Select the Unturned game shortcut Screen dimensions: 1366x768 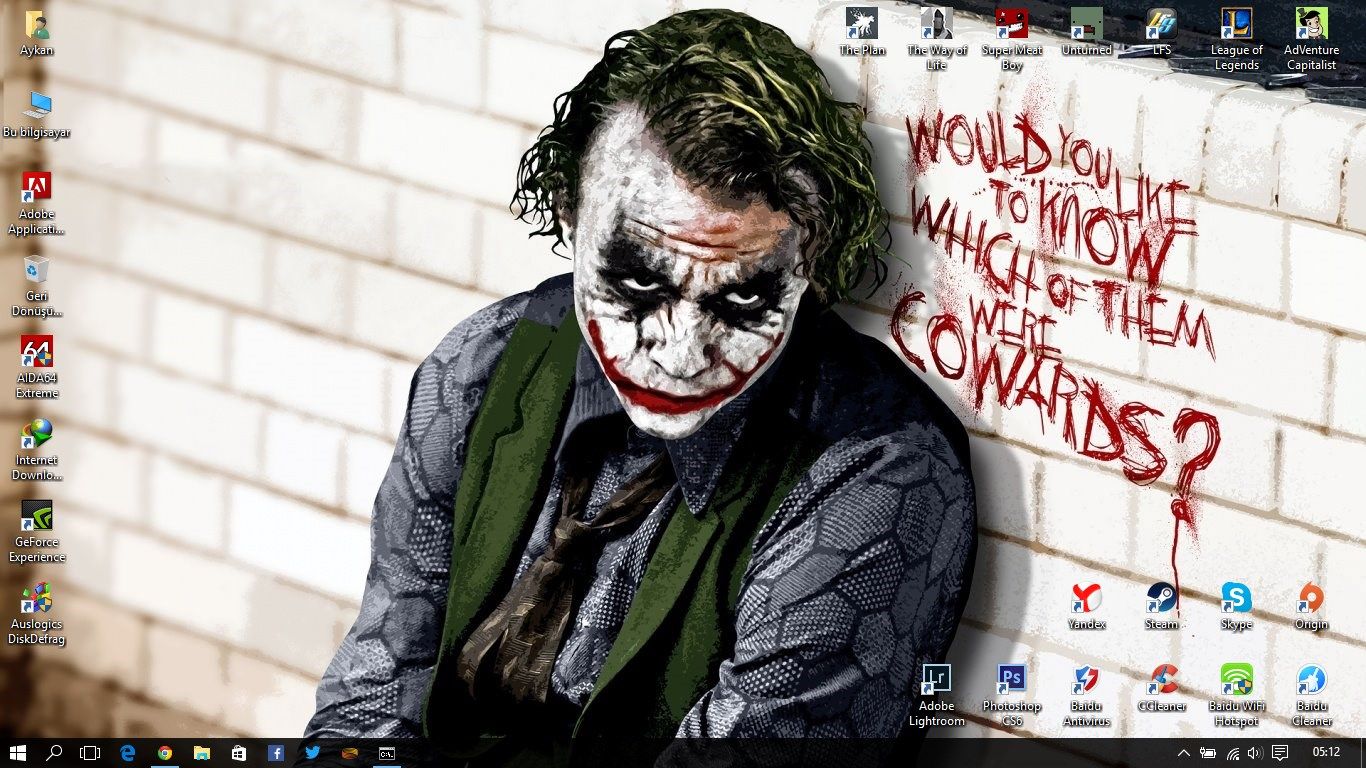(x=1087, y=32)
